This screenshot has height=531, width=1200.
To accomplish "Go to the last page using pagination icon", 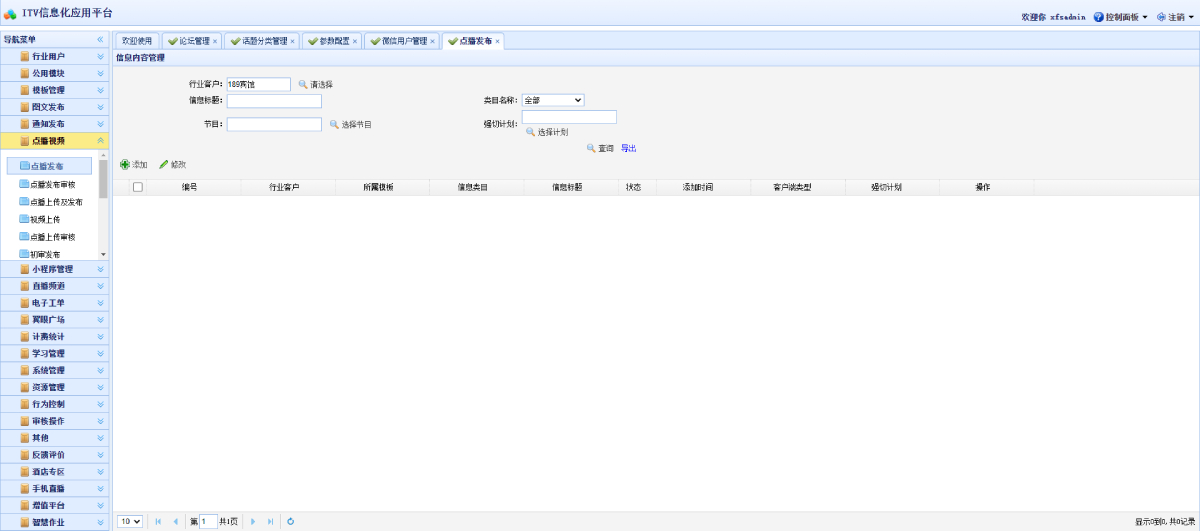I will 270,521.
